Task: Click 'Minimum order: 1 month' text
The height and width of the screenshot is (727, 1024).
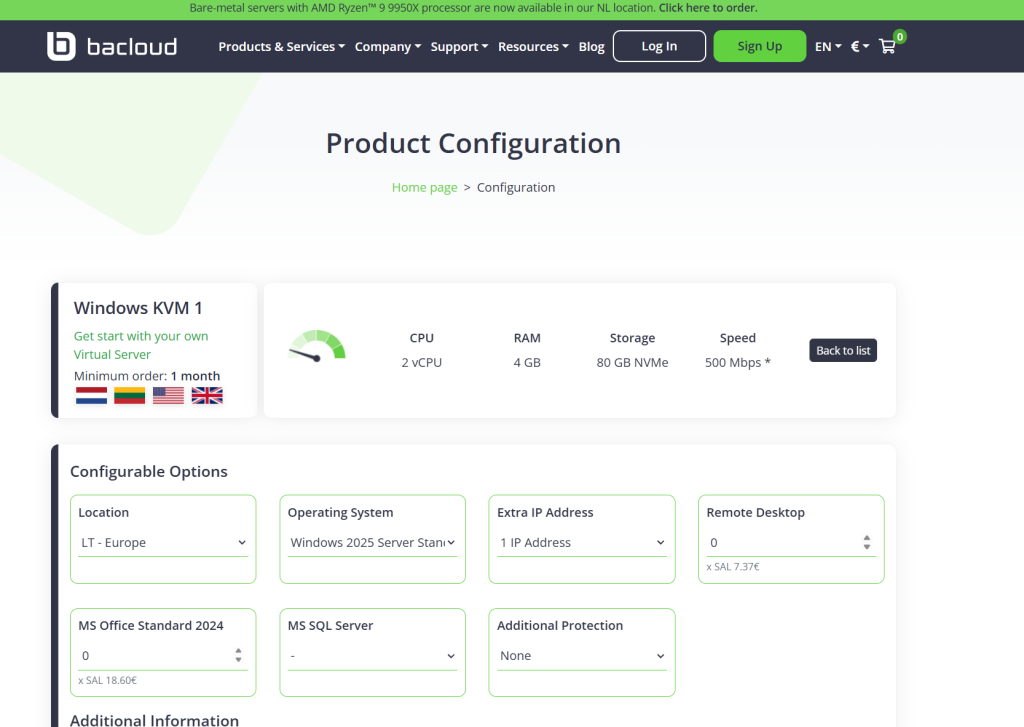Action: point(147,376)
